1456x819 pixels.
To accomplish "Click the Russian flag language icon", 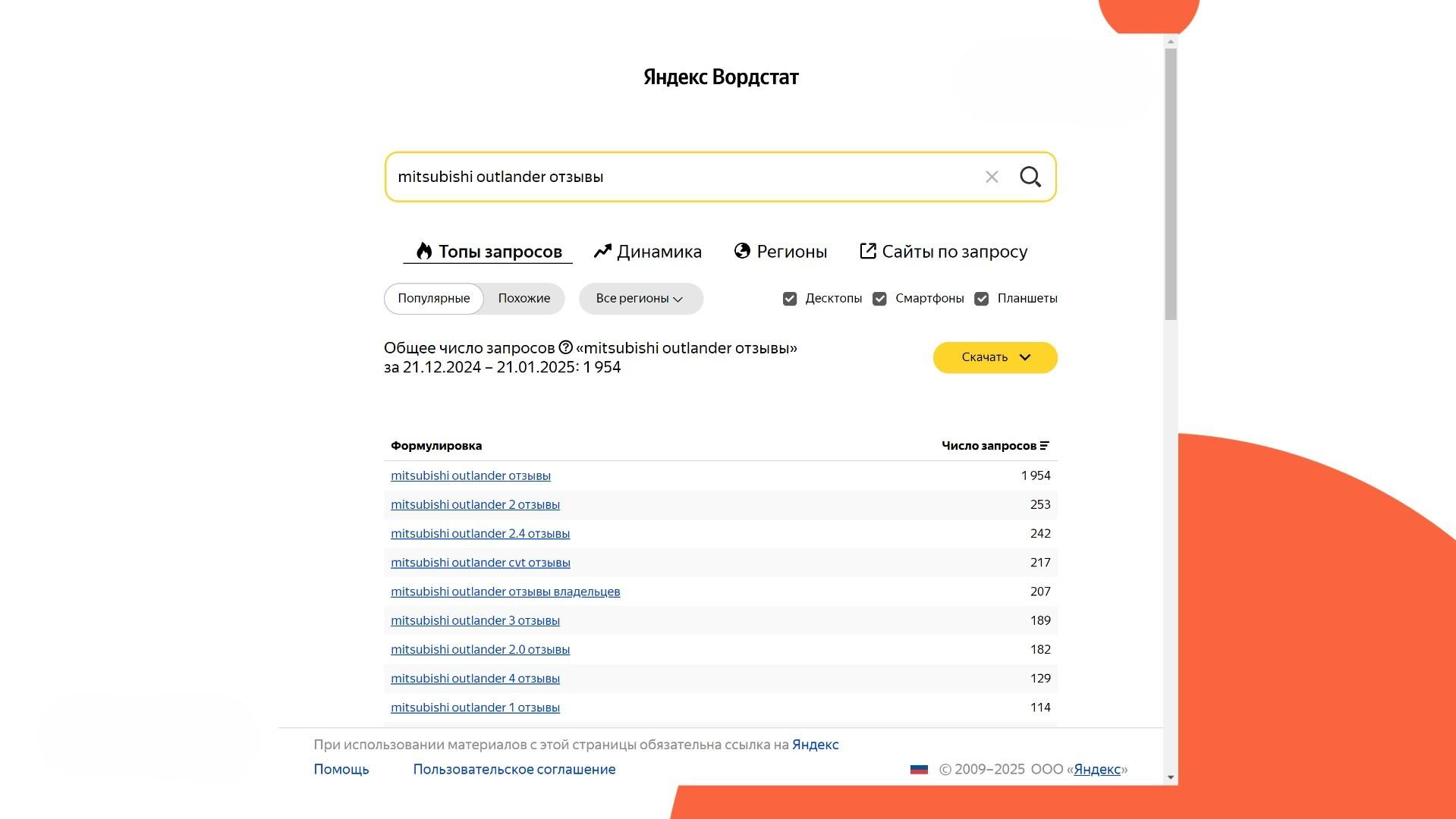I will (x=919, y=769).
